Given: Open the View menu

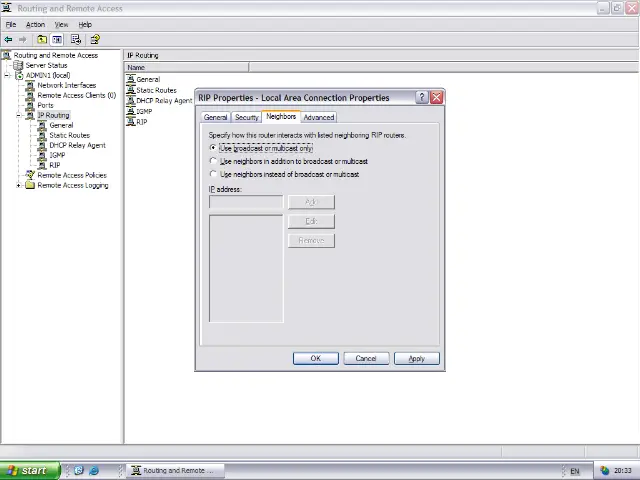Looking at the screenshot, I should click(x=61, y=24).
